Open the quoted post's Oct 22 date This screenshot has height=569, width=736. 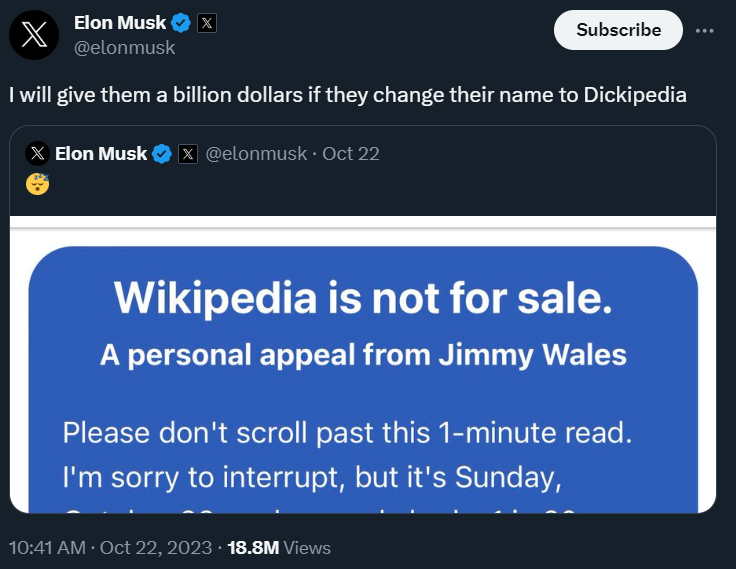(350, 154)
